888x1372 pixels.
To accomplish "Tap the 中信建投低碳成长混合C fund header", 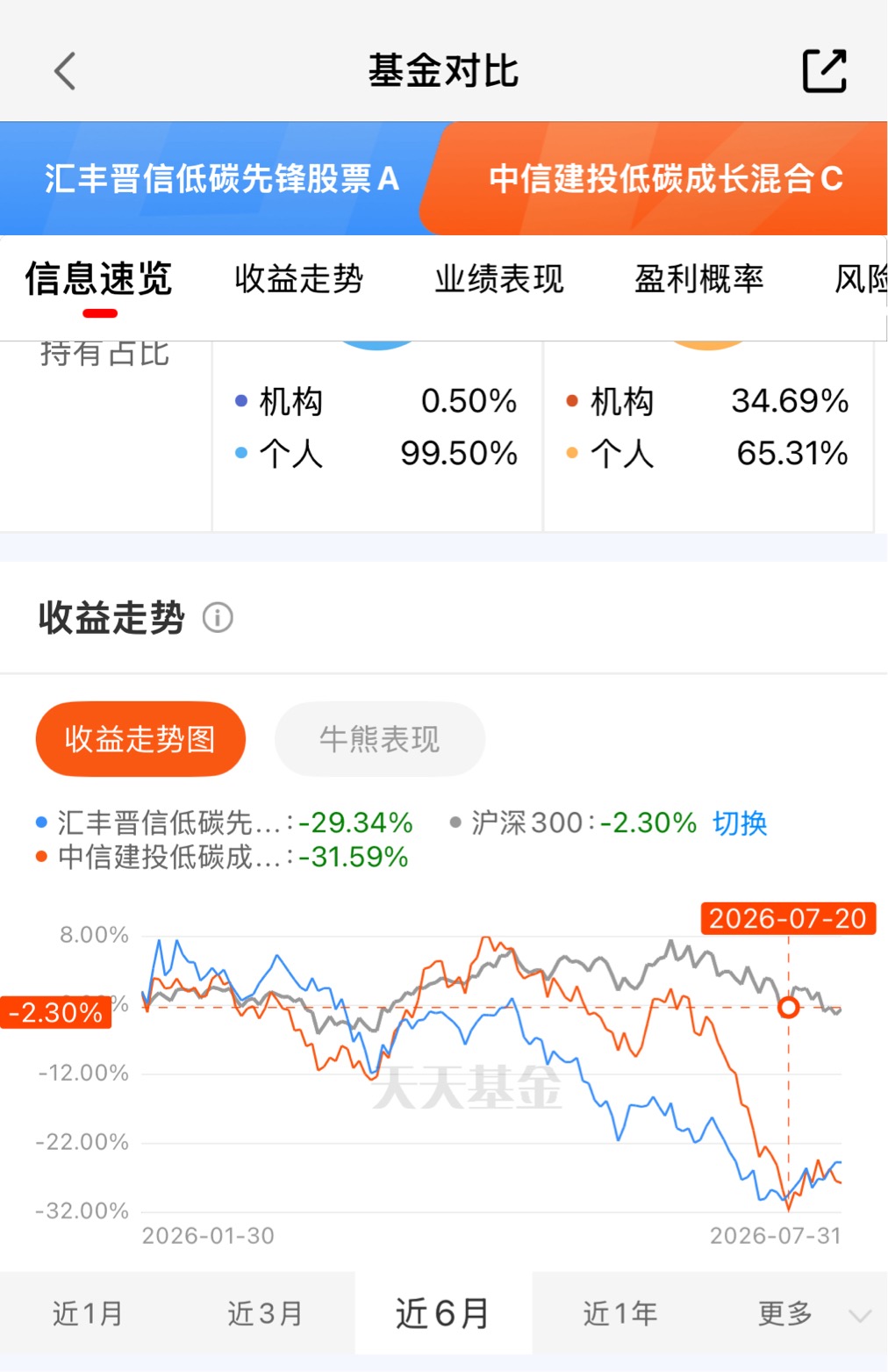I will [x=665, y=178].
